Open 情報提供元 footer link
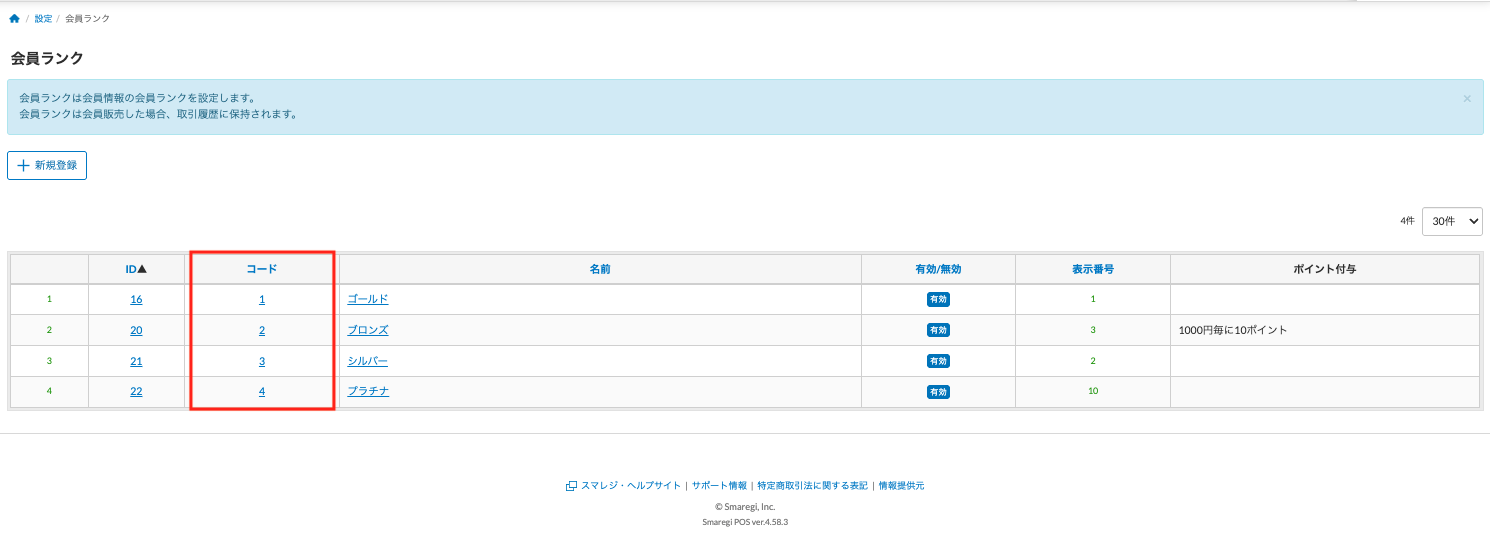 [x=901, y=486]
